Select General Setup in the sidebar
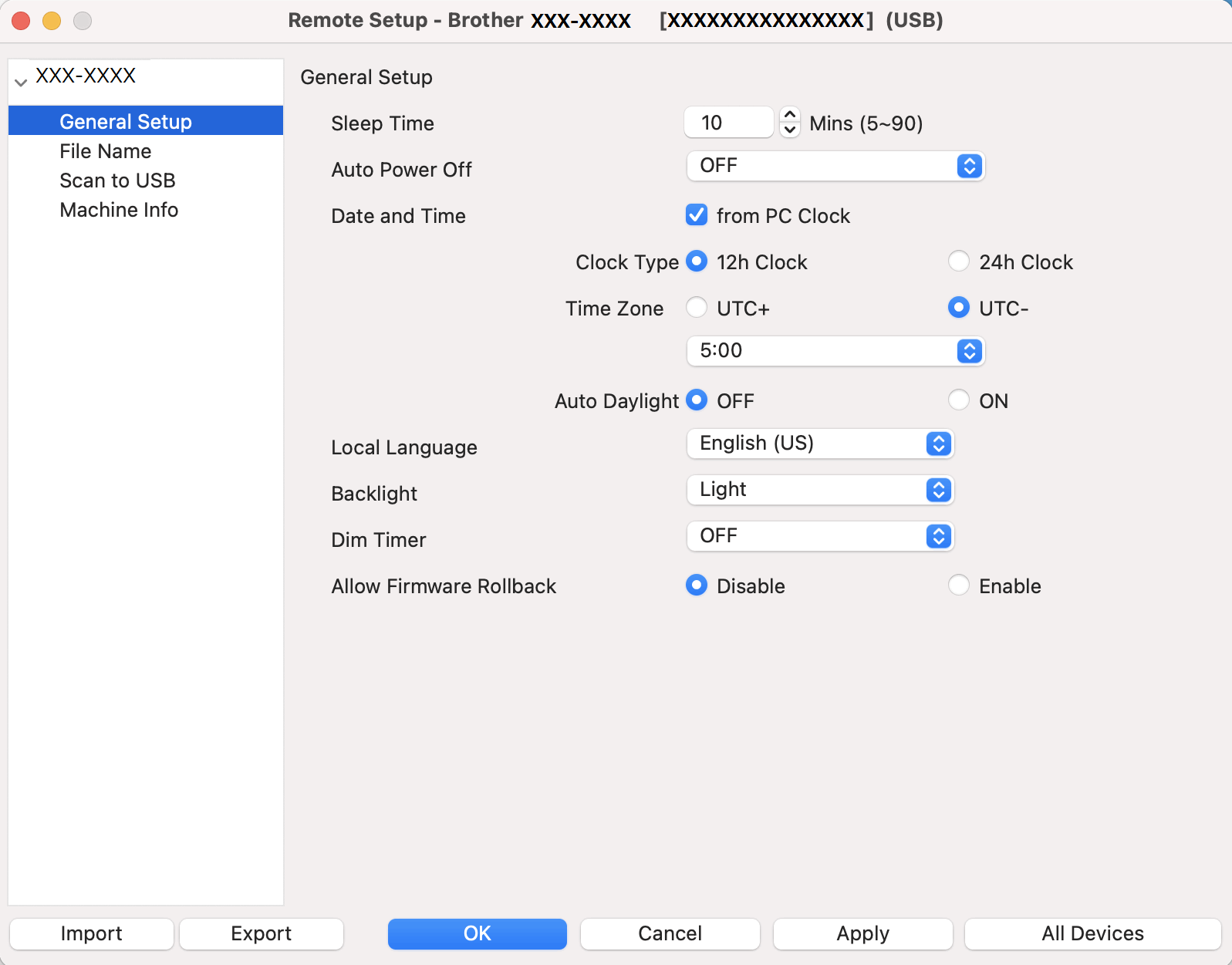This screenshot has width=1232, height=965. click(146, 121)
